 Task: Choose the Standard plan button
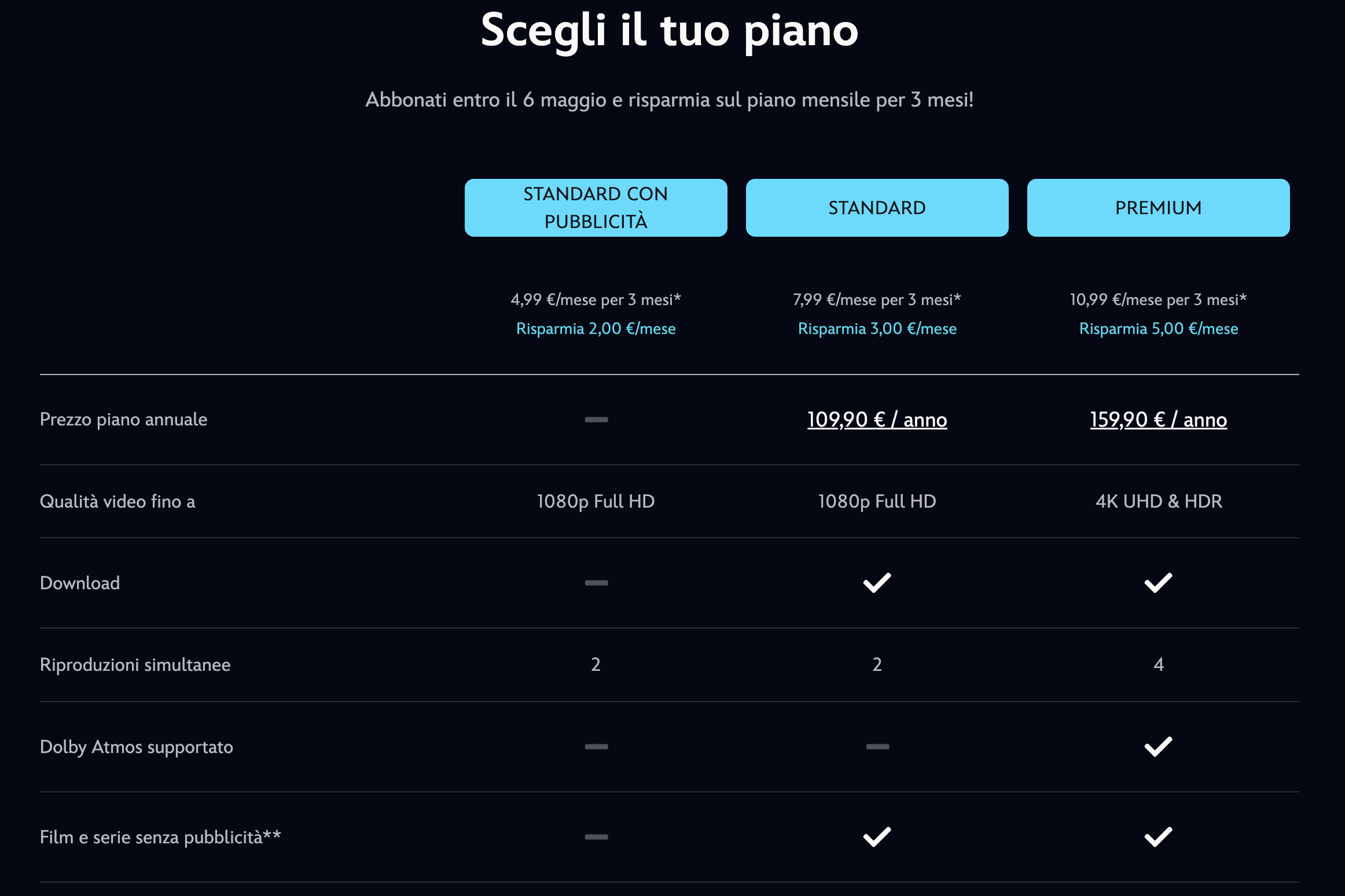coord(877,208)
